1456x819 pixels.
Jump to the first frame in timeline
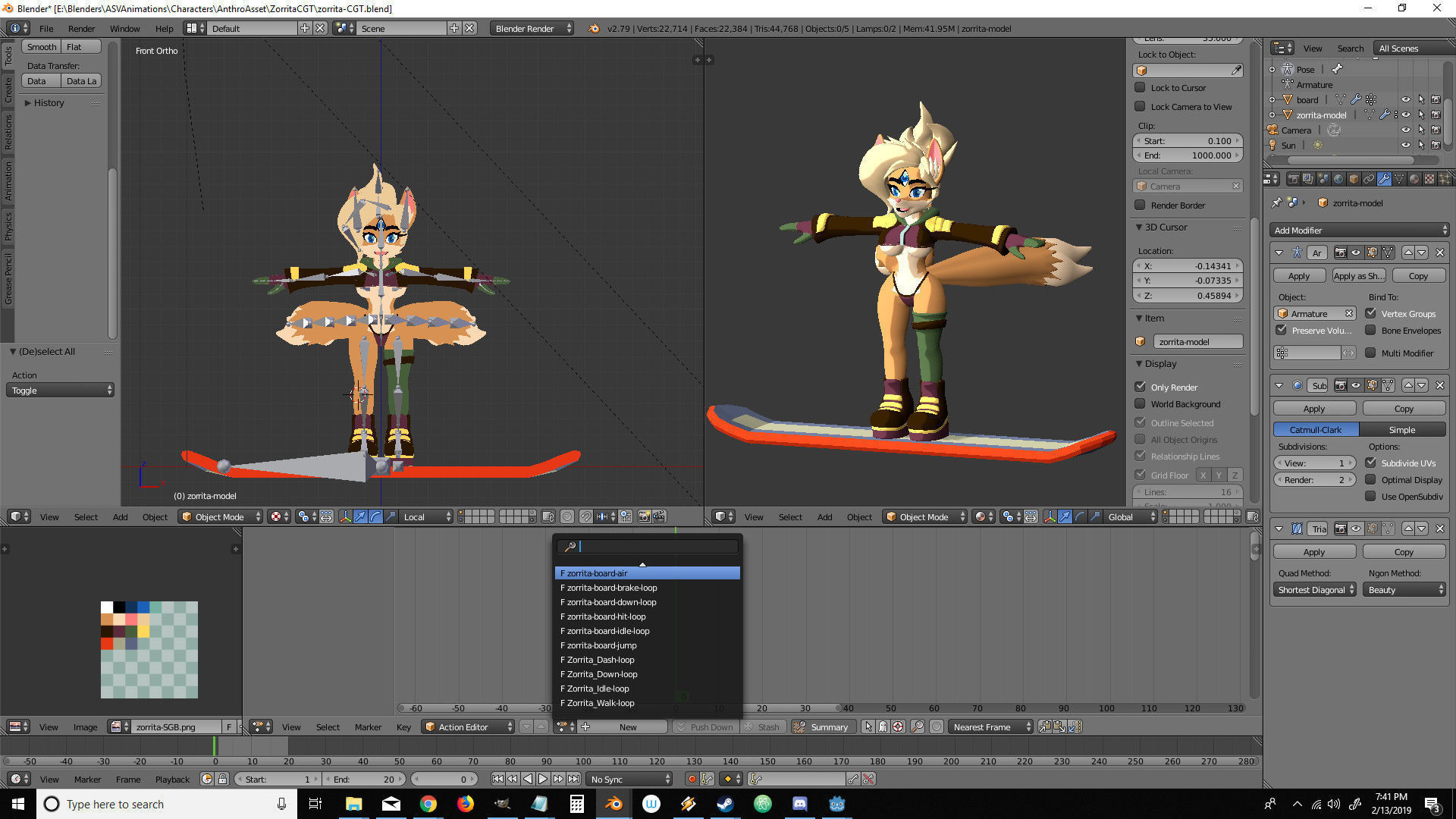click(x=497, y=779)
